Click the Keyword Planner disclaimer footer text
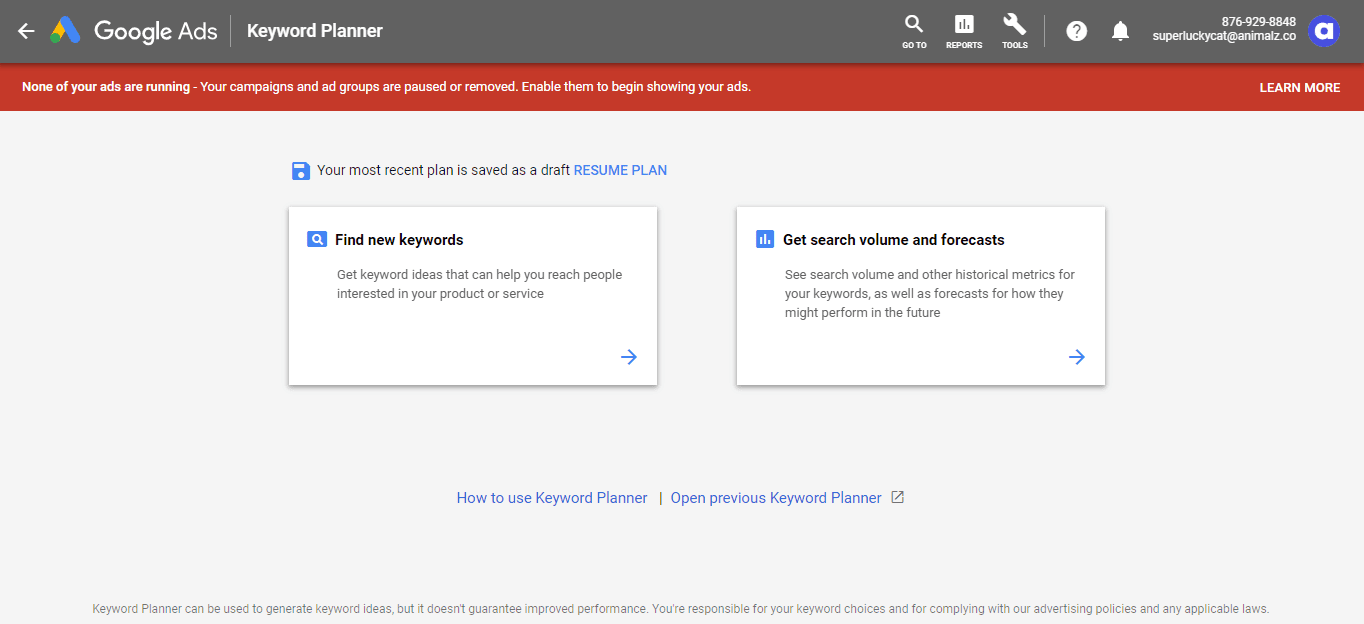 coord(680,608)
